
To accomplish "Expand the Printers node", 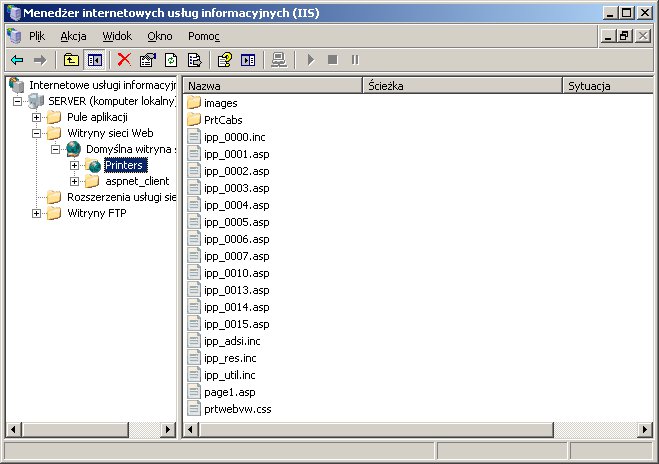I will 74,165.
